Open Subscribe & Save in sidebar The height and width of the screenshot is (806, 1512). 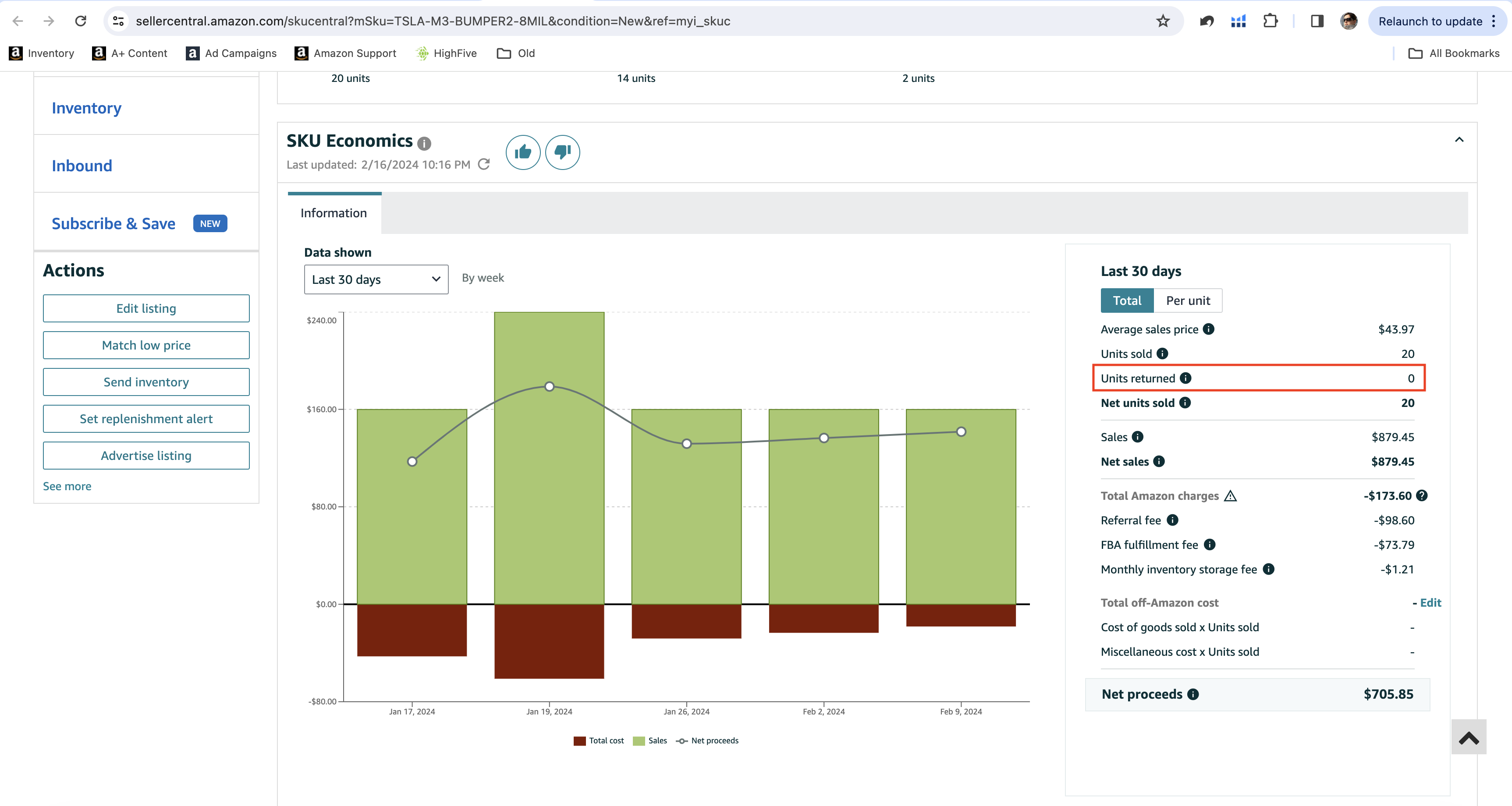[113, 223]
